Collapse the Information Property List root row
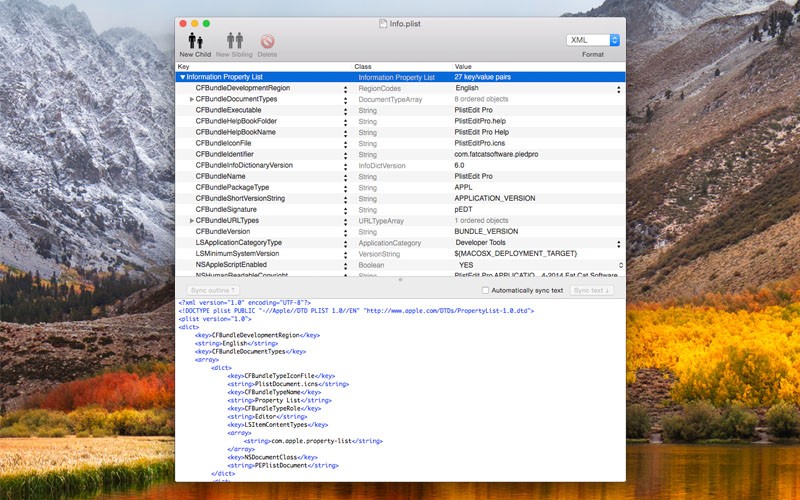 tap(182, 77)
